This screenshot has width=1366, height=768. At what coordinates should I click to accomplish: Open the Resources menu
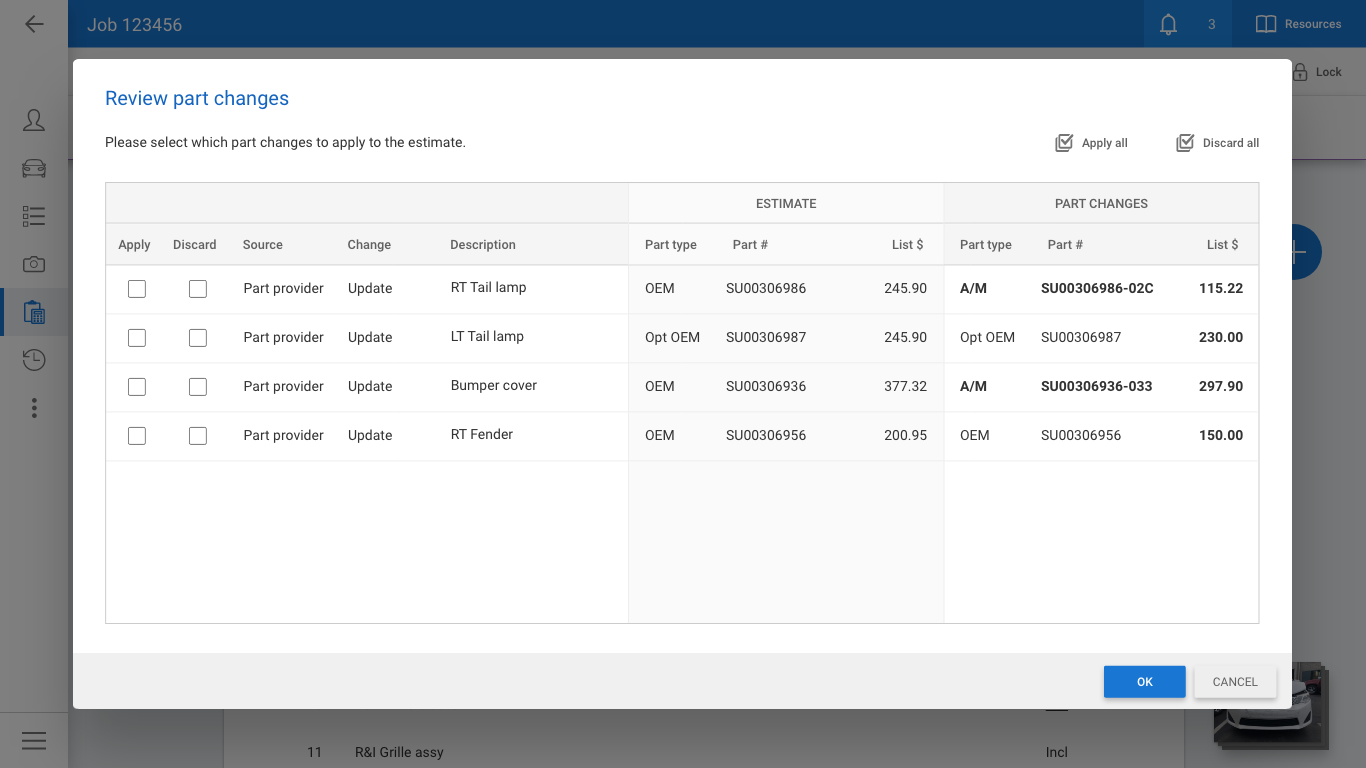(1298, 24)
